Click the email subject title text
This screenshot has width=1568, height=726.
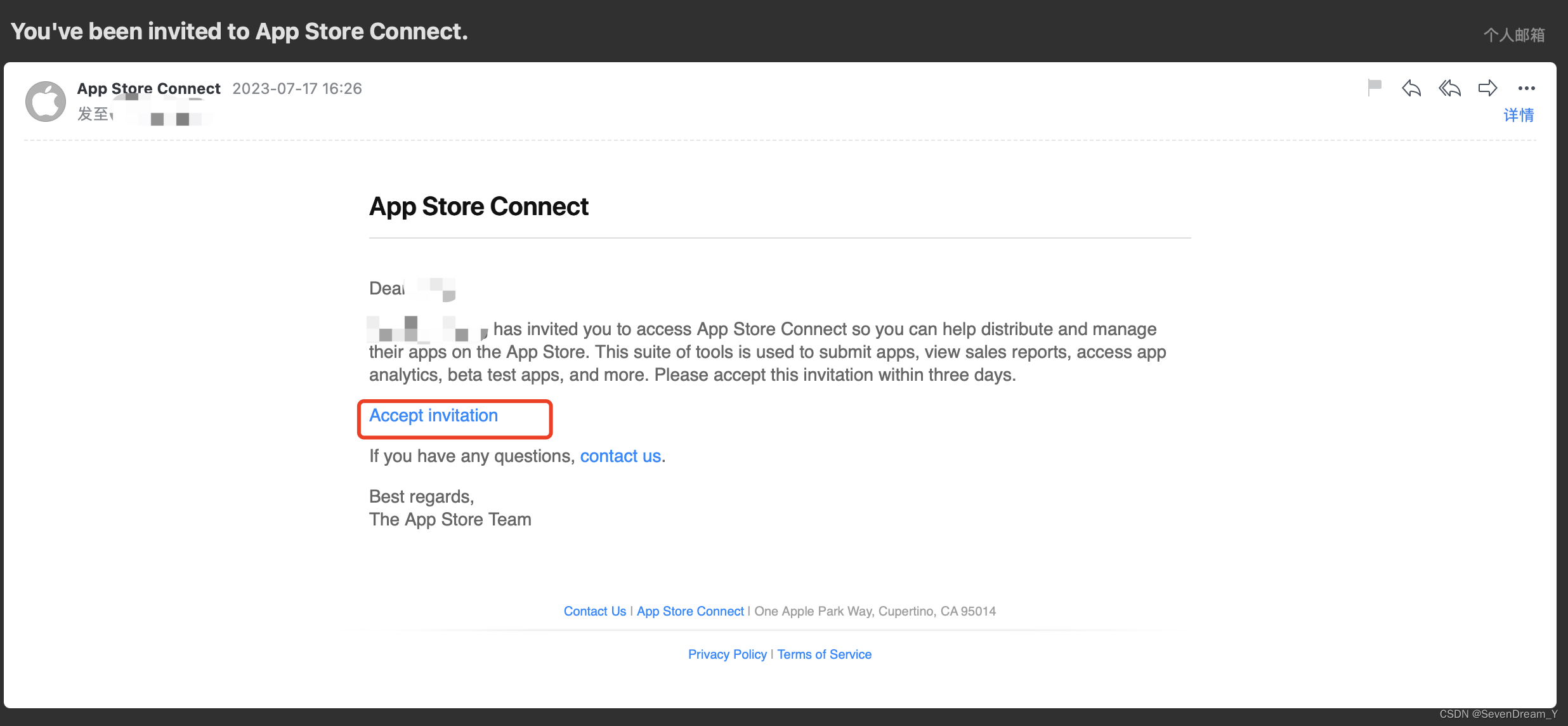click(x=239, y=31)
